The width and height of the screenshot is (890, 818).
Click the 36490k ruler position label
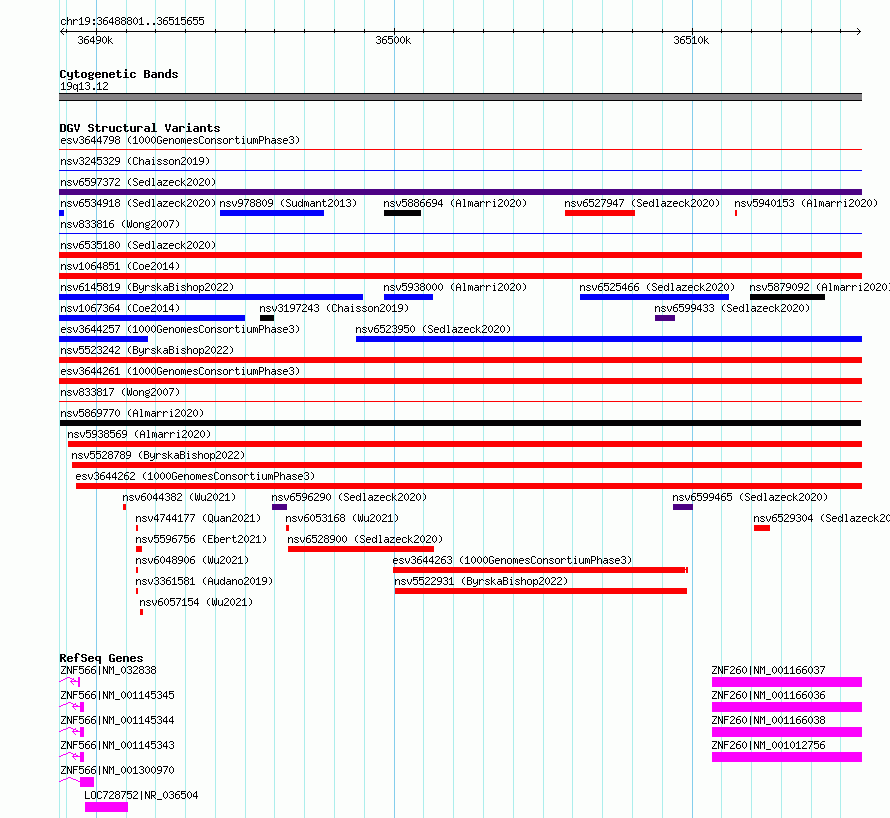coord(95,40)
